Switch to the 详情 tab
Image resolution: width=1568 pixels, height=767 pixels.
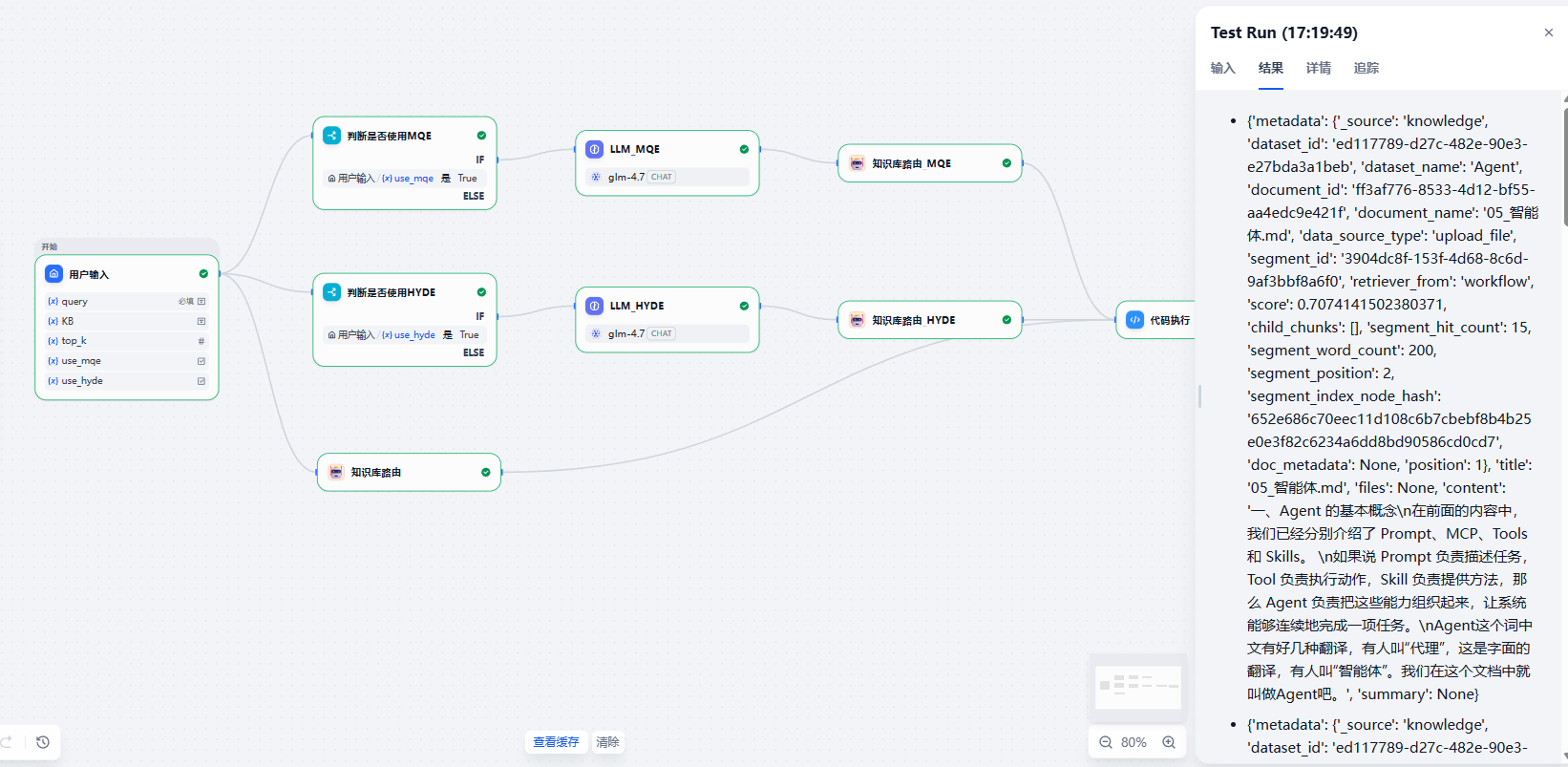point(1318,68)
